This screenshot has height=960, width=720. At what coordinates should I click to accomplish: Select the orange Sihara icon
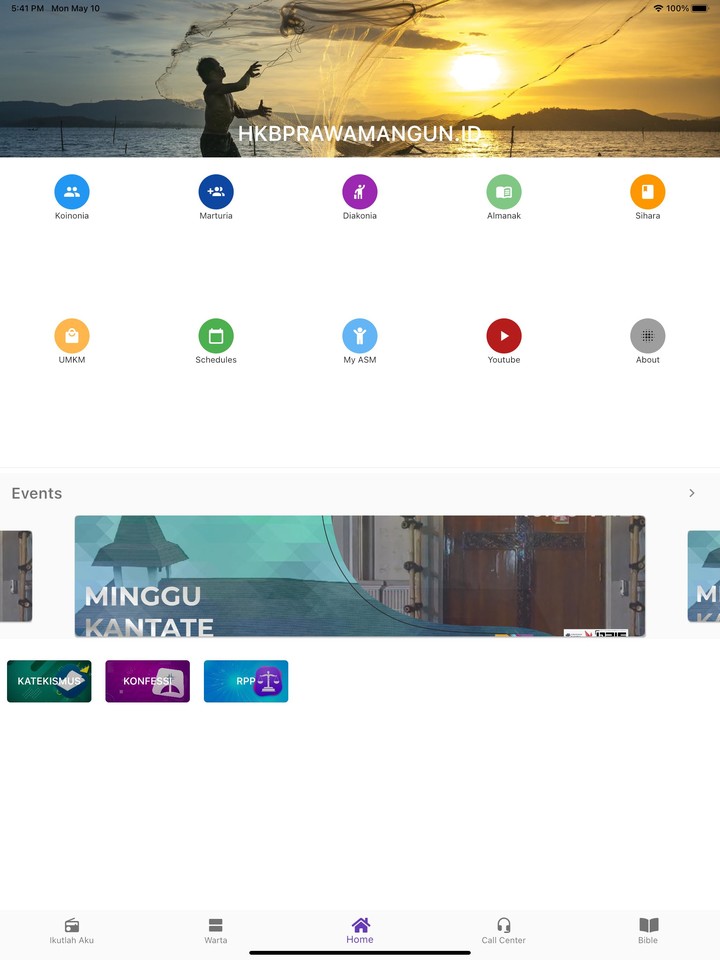[x=648, y=192]
